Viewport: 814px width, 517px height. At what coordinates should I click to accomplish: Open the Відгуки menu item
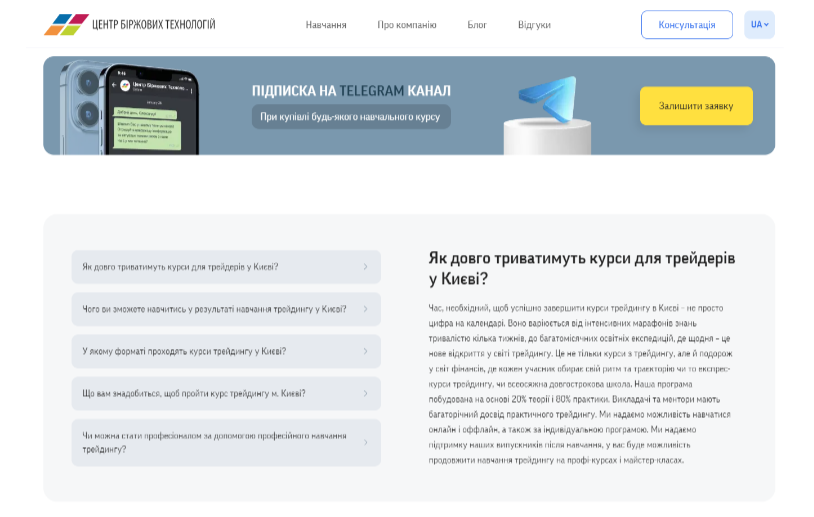pyautogui.click(x=534, y=25)
